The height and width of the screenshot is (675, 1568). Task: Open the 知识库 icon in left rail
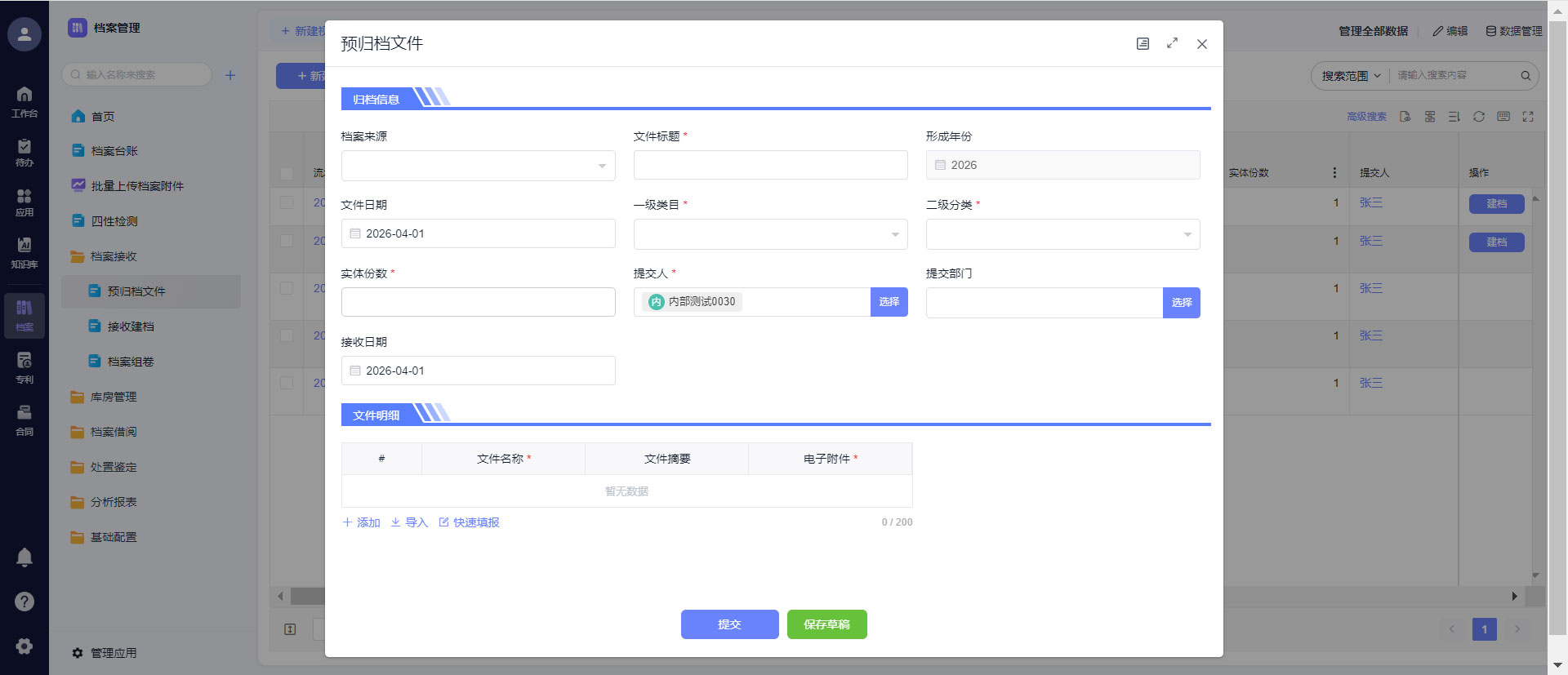coord(24,252)
